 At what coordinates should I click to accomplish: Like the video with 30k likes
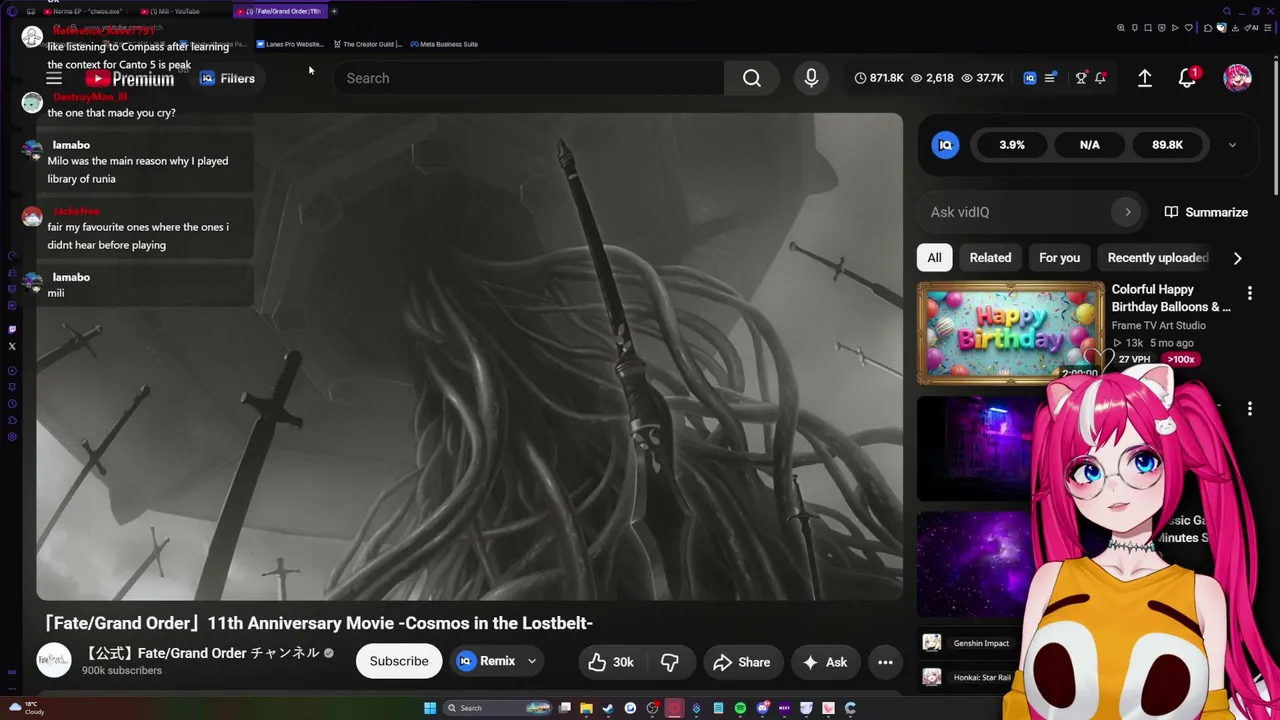point(611,662)
